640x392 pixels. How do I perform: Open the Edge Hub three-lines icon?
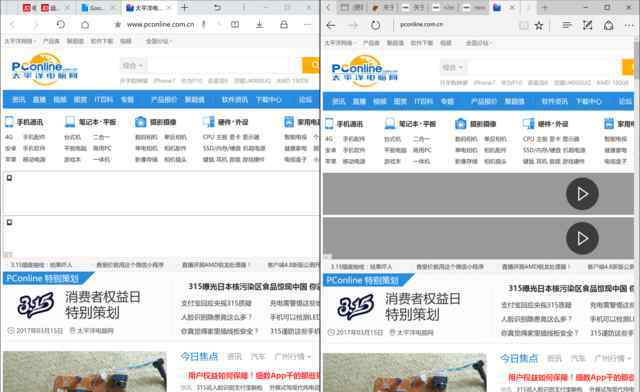click(x=566, y=25)
